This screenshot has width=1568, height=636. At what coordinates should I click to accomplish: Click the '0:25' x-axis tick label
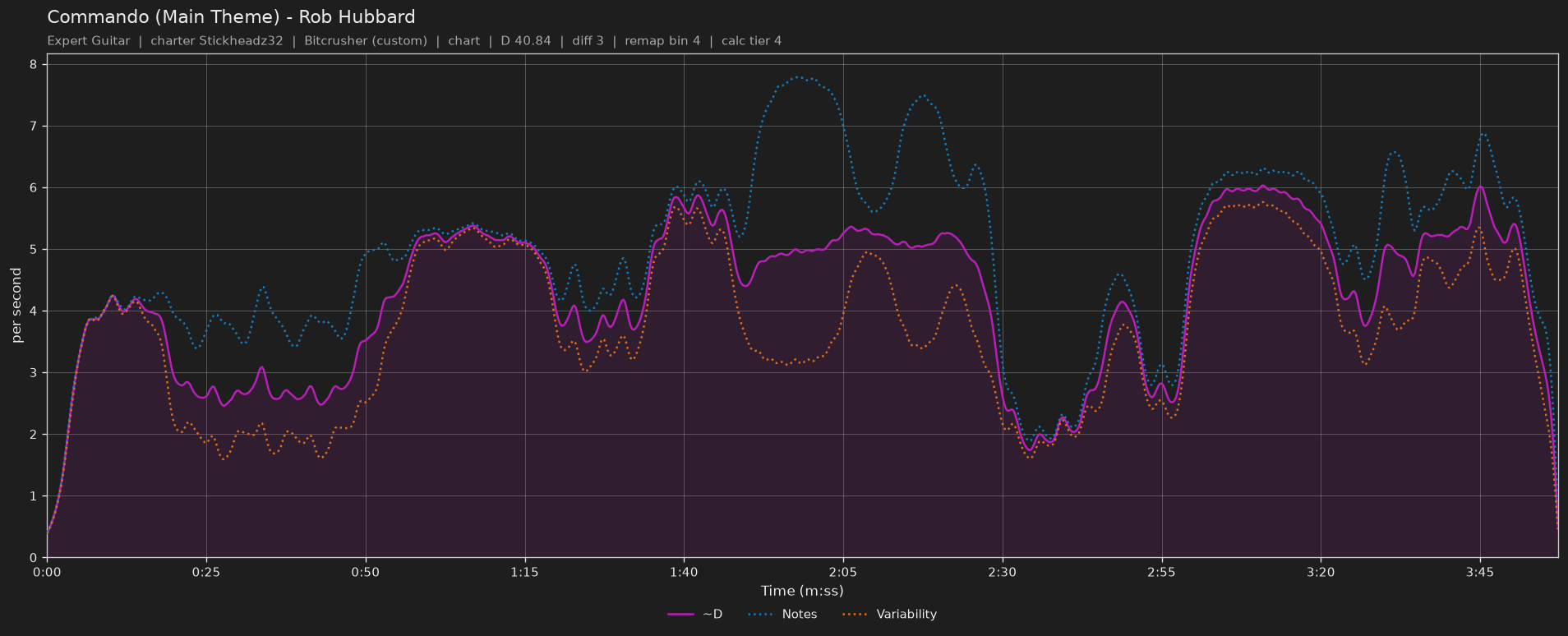pyautogui.click(x=206, y=572)
